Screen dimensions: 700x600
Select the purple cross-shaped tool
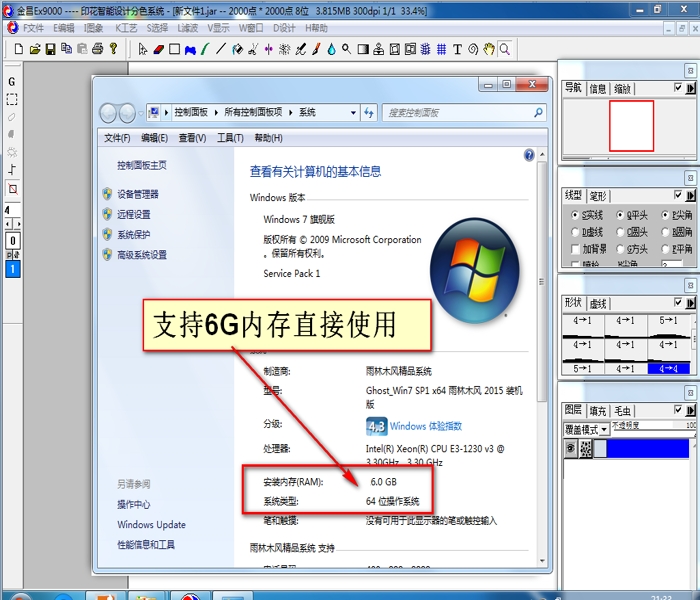click(268, 49)
